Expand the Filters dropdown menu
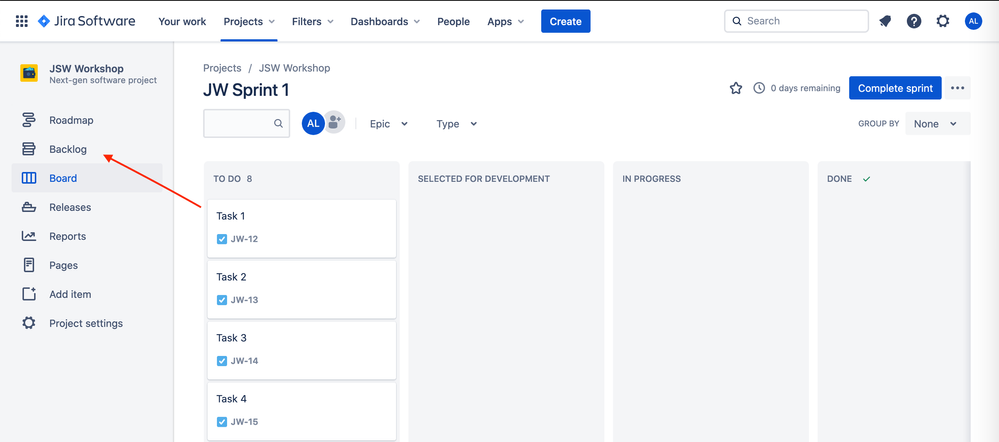Viewport: 999px width, 442px height. [313, 21]
